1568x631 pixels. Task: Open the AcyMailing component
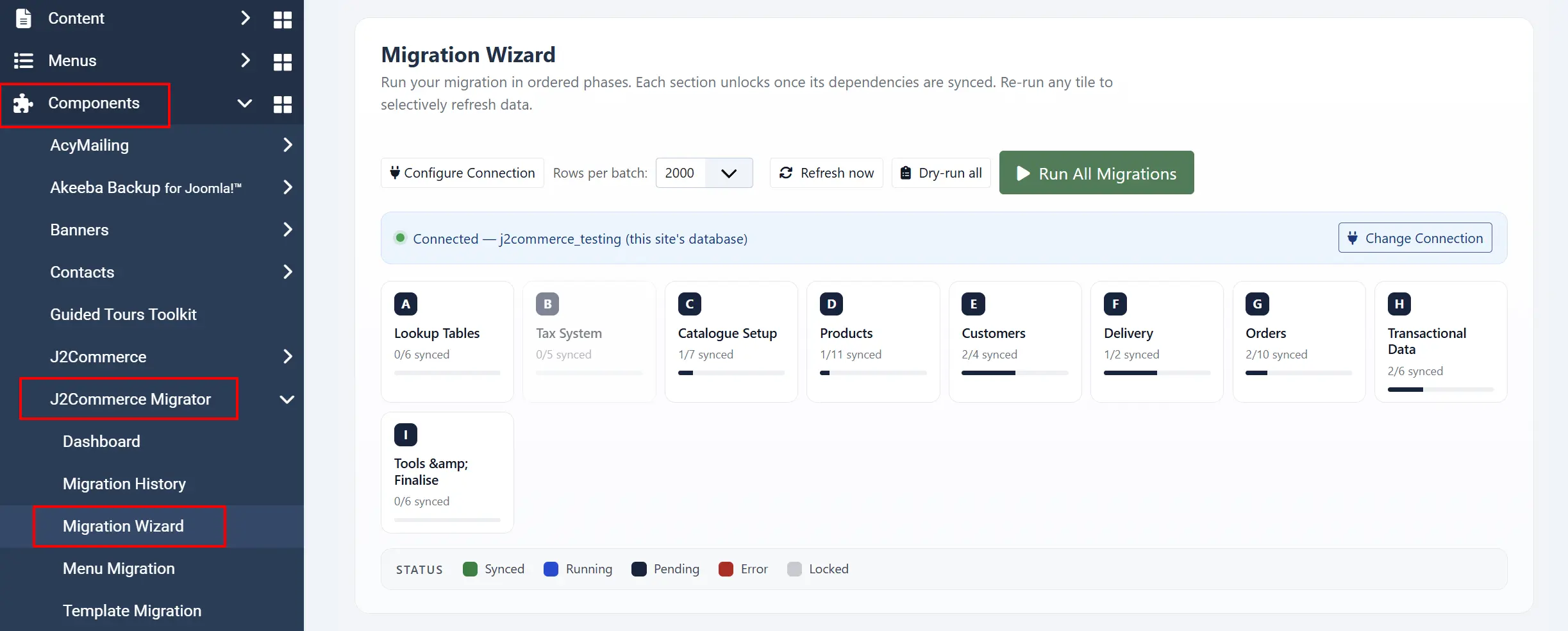coord(89,146)
